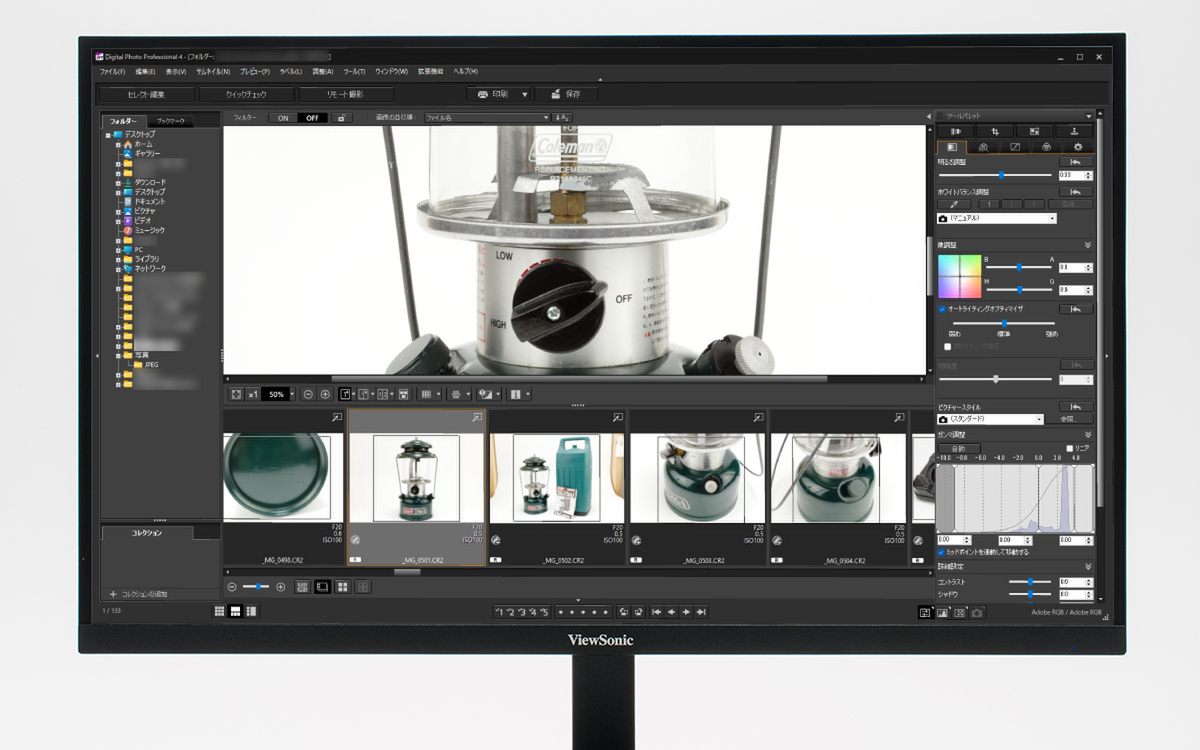
Task: Select the crop tool in tool palette
Action: pos(994,131)
